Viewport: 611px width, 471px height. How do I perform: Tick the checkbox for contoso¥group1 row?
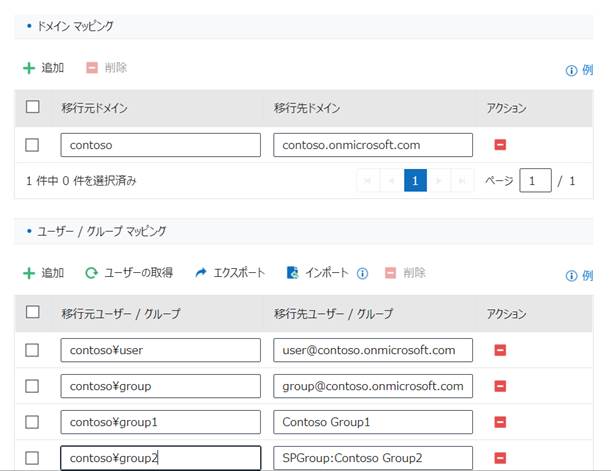pos(32,422)
